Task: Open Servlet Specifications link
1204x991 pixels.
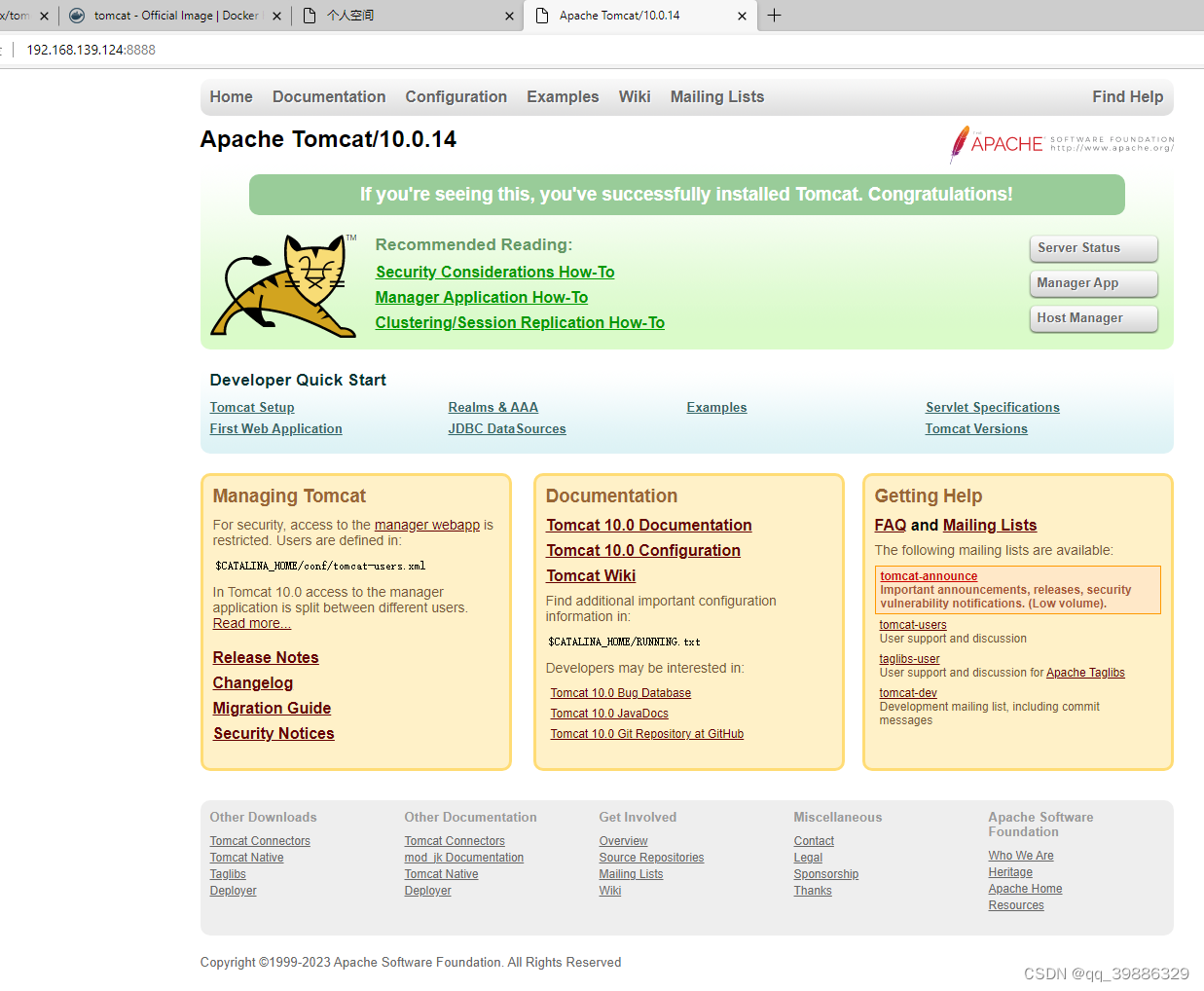Action: coord(993,407)
